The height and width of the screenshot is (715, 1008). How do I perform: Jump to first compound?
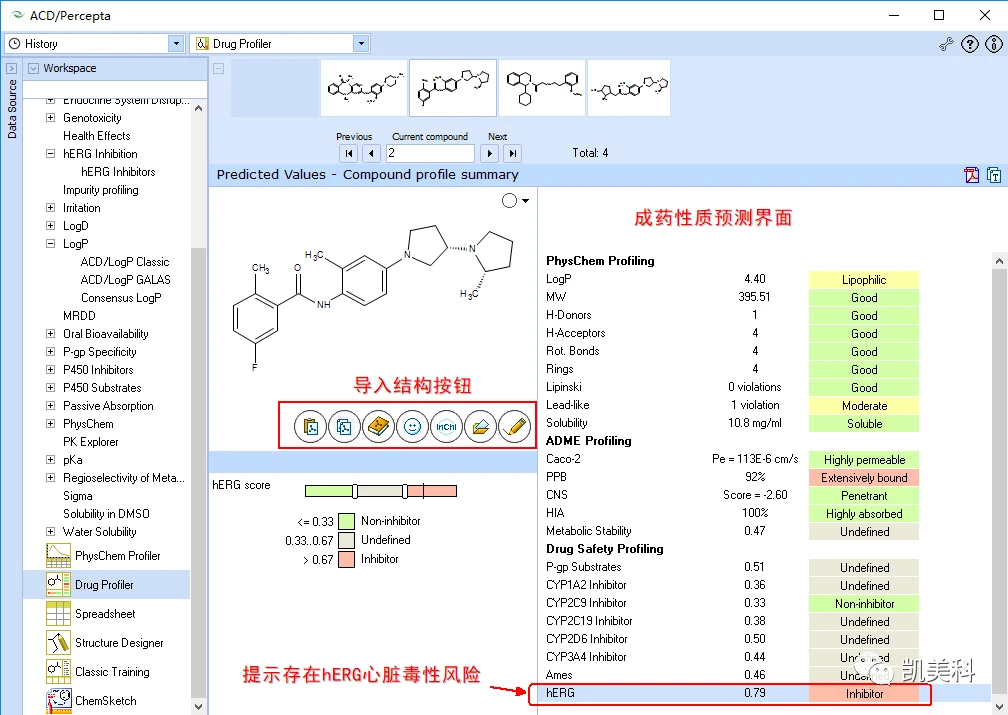348,153
